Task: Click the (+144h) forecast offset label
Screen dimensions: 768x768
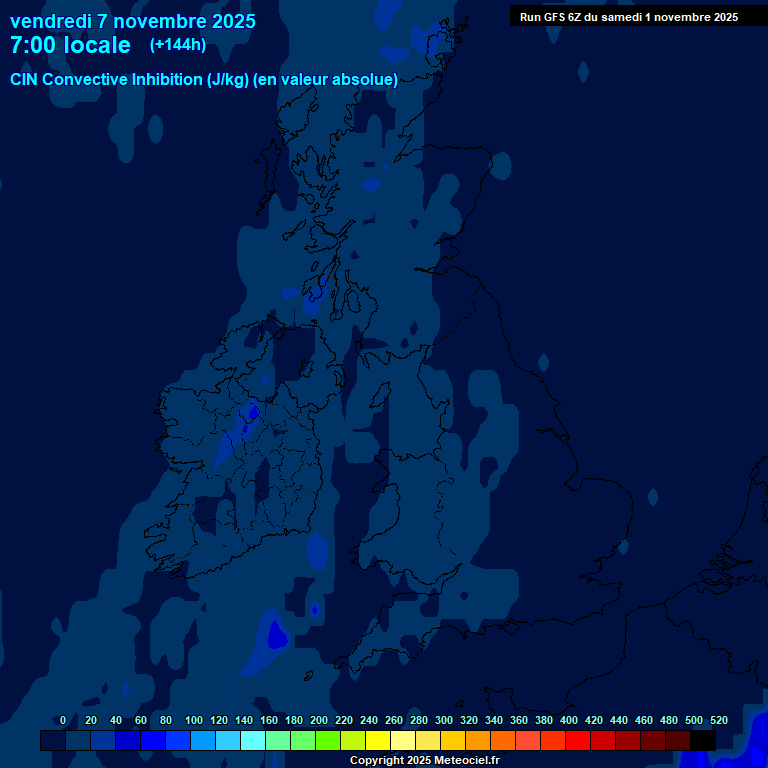Action: pos(177,45)
